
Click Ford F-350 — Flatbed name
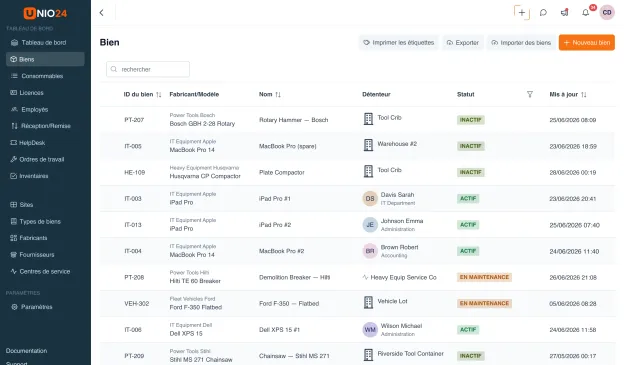[289, 304]
